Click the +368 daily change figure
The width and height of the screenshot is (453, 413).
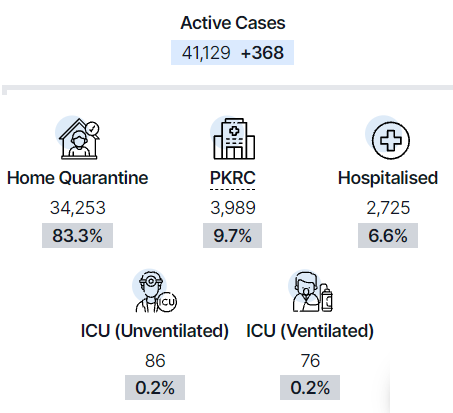tap(262, 53)
